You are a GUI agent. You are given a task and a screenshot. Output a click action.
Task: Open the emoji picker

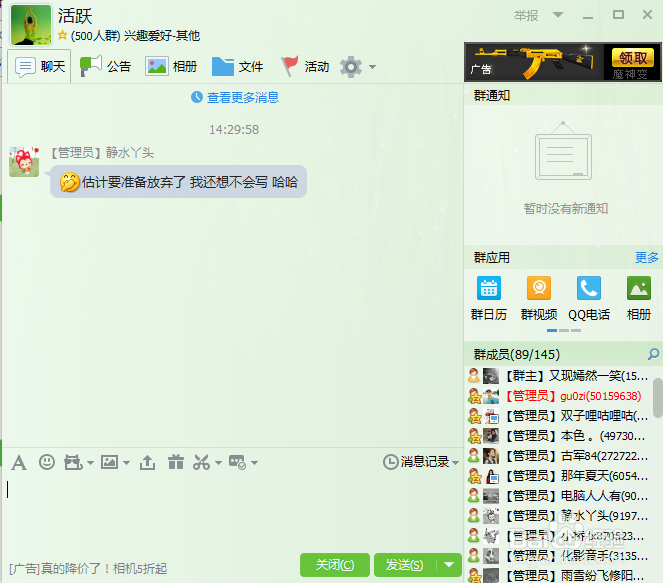47,462
